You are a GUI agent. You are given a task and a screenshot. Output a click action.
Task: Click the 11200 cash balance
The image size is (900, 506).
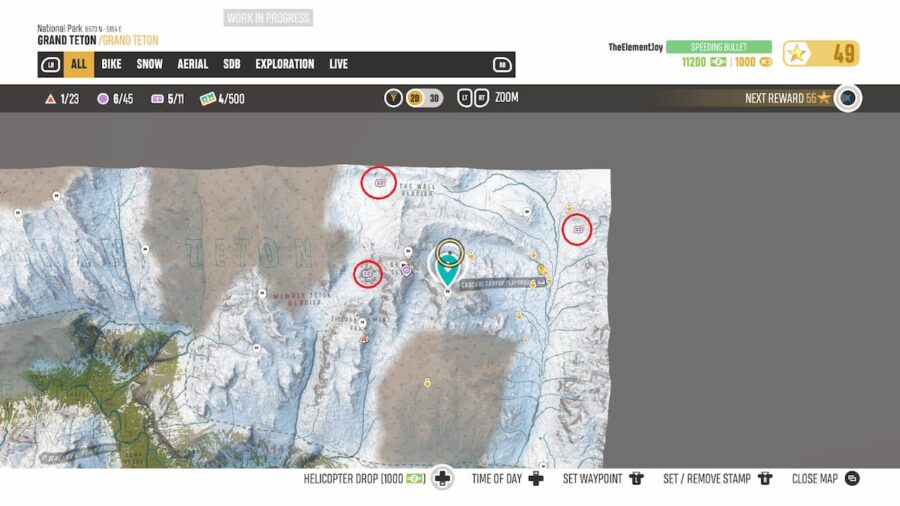[704, 62]
